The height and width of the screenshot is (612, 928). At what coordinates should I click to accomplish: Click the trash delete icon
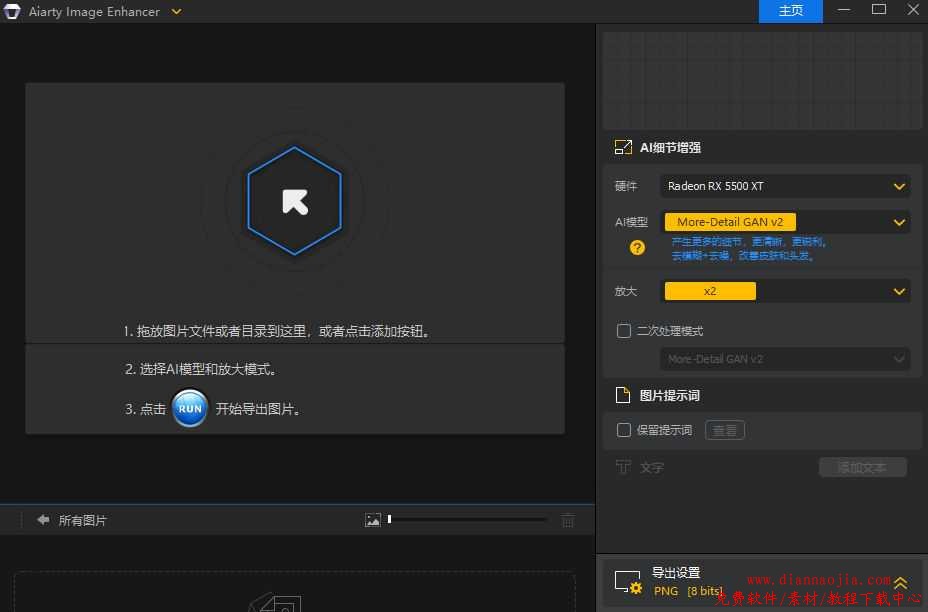pos(568,520)
